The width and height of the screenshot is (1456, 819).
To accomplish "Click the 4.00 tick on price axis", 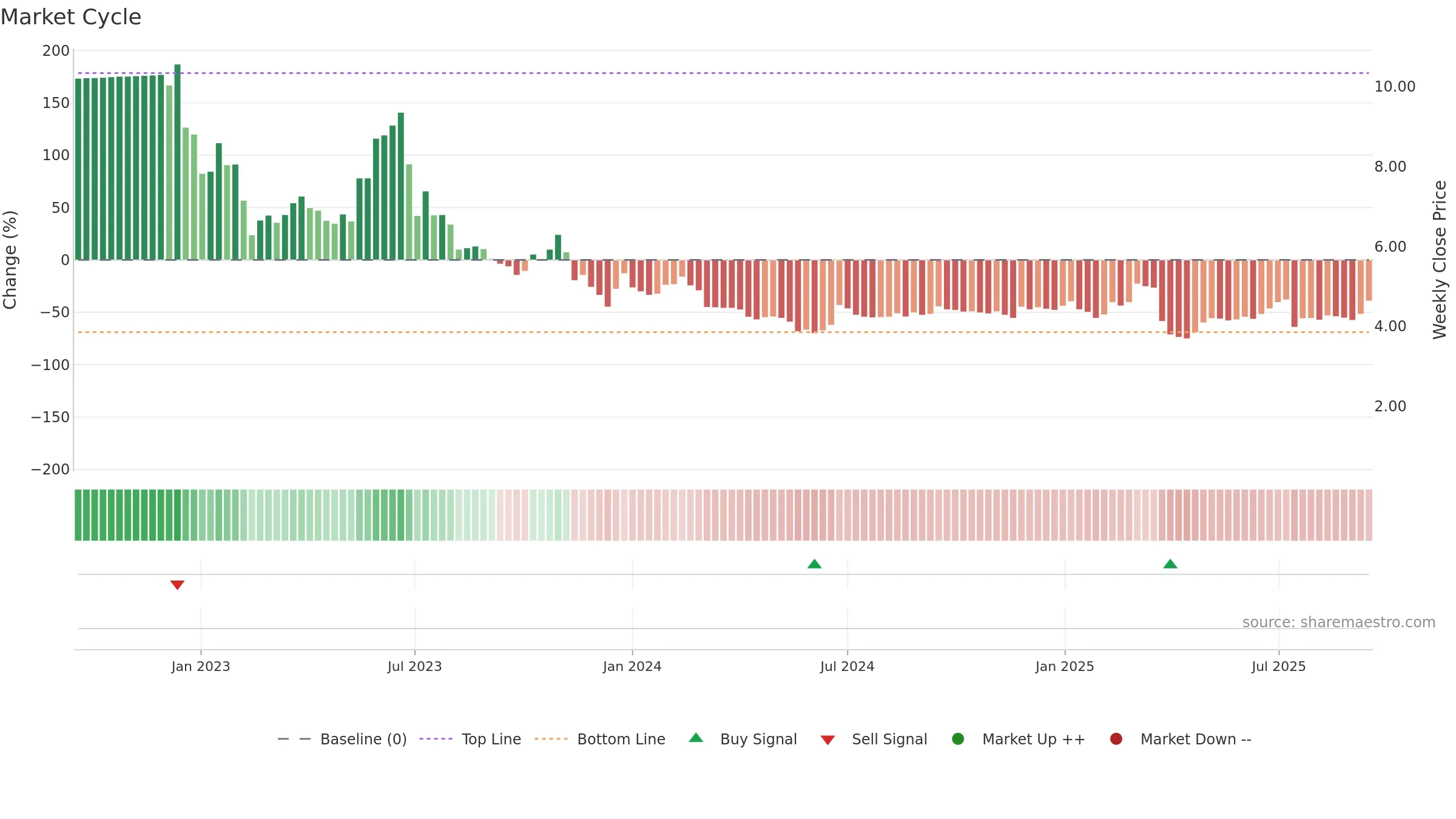I will point(1390,326).
